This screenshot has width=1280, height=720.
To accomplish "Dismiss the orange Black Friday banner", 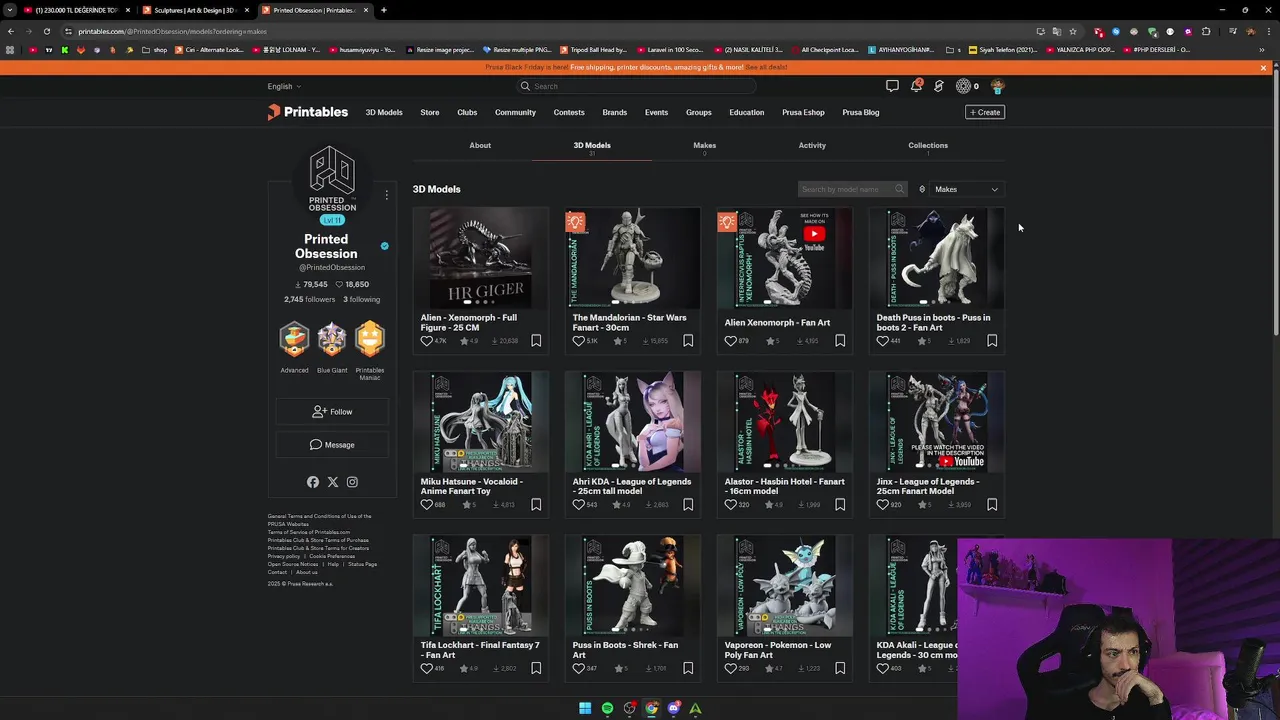I will pos(1263,68).
